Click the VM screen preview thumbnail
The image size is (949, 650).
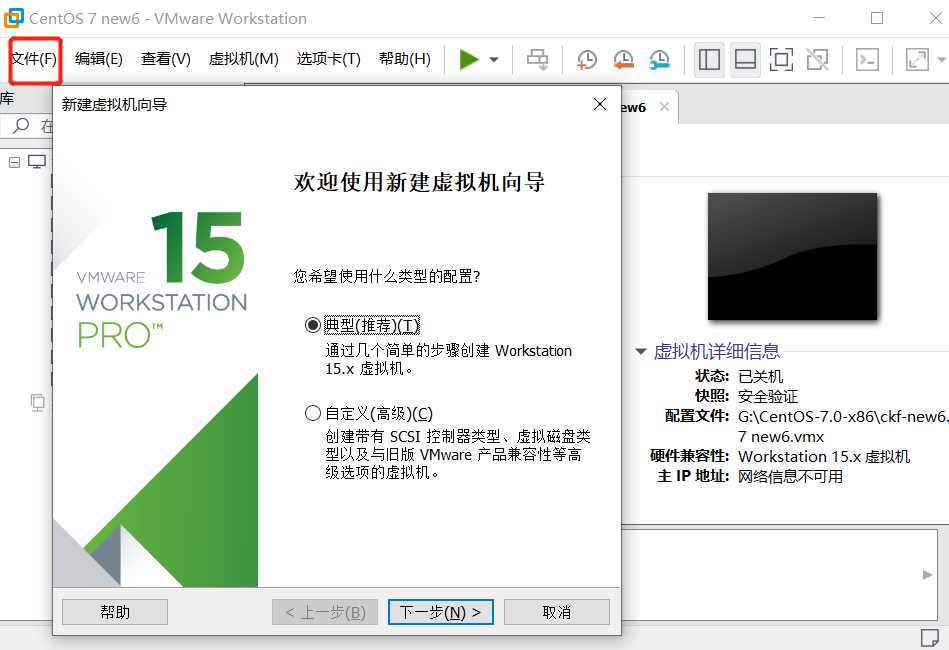click(792, 256)
